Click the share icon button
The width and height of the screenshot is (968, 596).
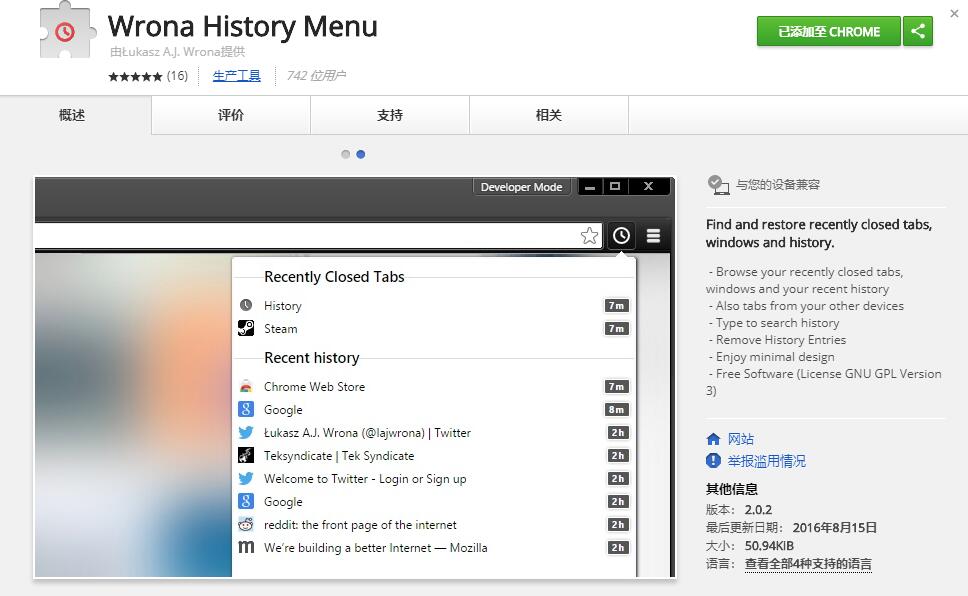click(918, 31)
